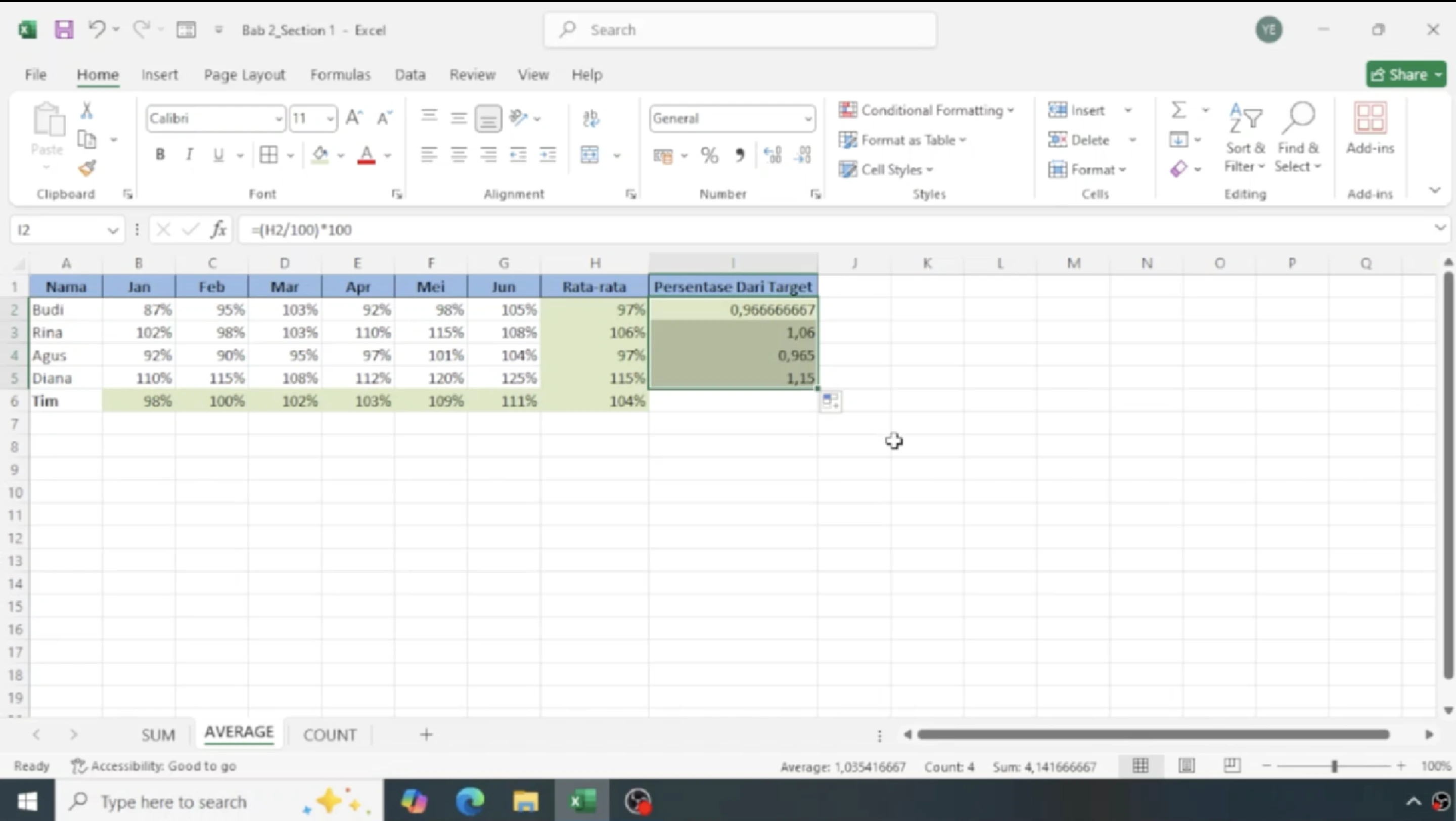This screenshot has width=1456, height=821.
Task: Click the AutoSum icon
Action: tap(1178, 110)
